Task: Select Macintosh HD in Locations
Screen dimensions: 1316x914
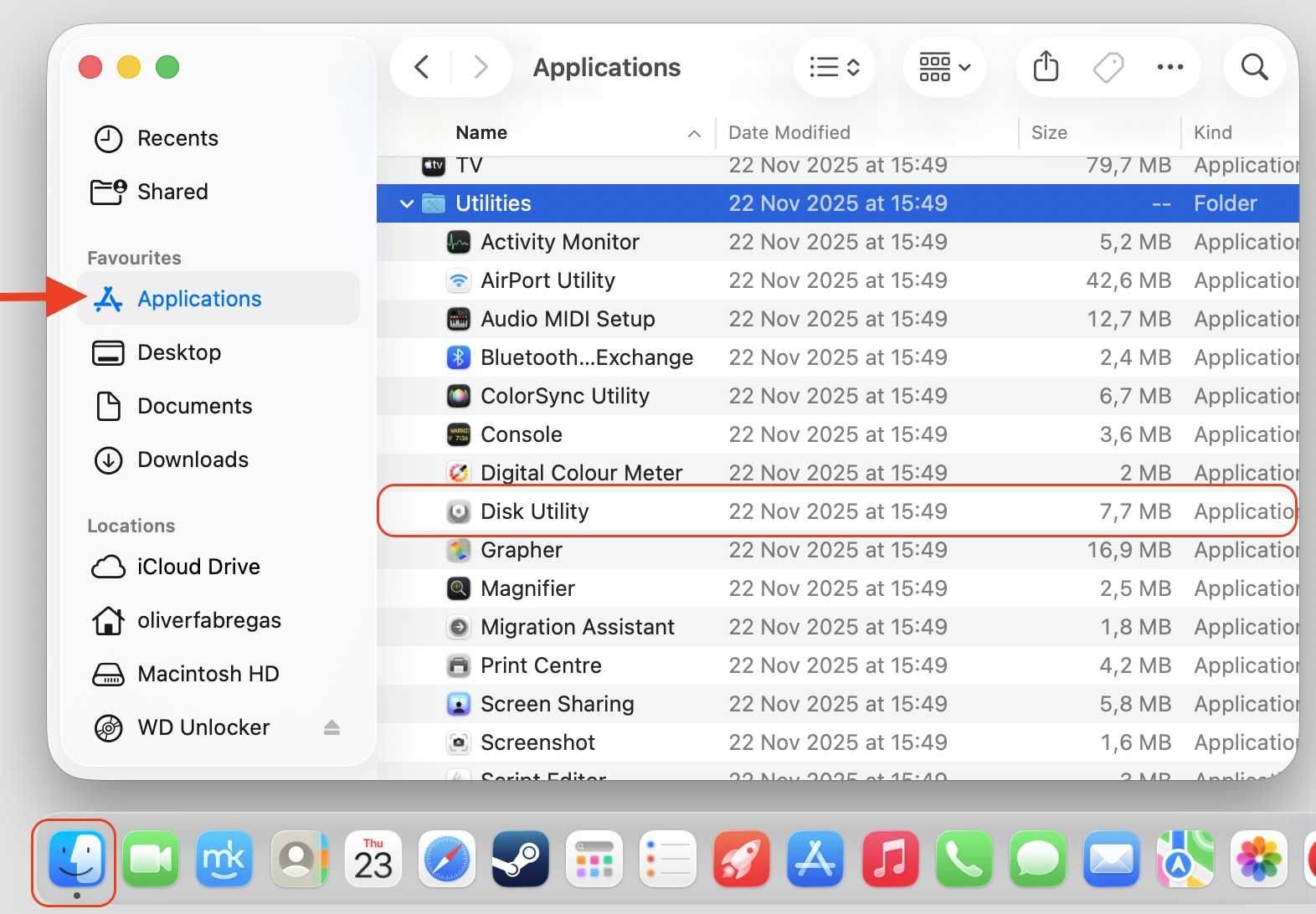Action: (x=219, y=674)
